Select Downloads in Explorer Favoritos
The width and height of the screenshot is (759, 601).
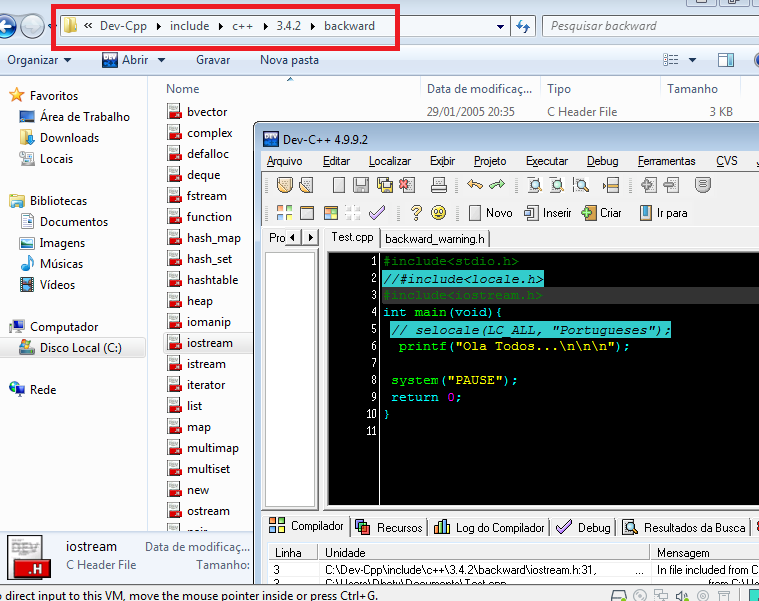pos(69,138)
